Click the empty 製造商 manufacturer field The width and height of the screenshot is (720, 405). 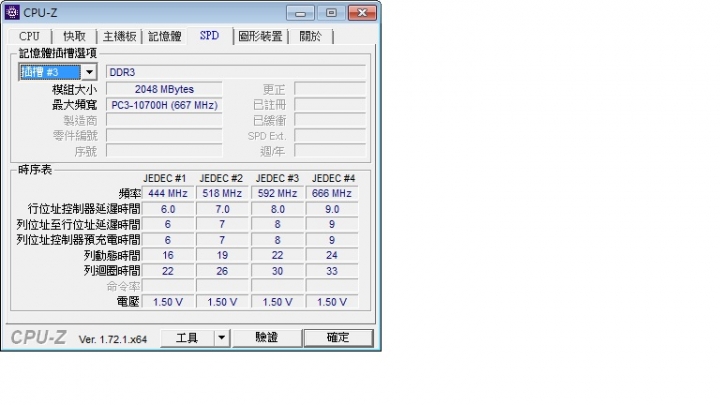(164, 120)
